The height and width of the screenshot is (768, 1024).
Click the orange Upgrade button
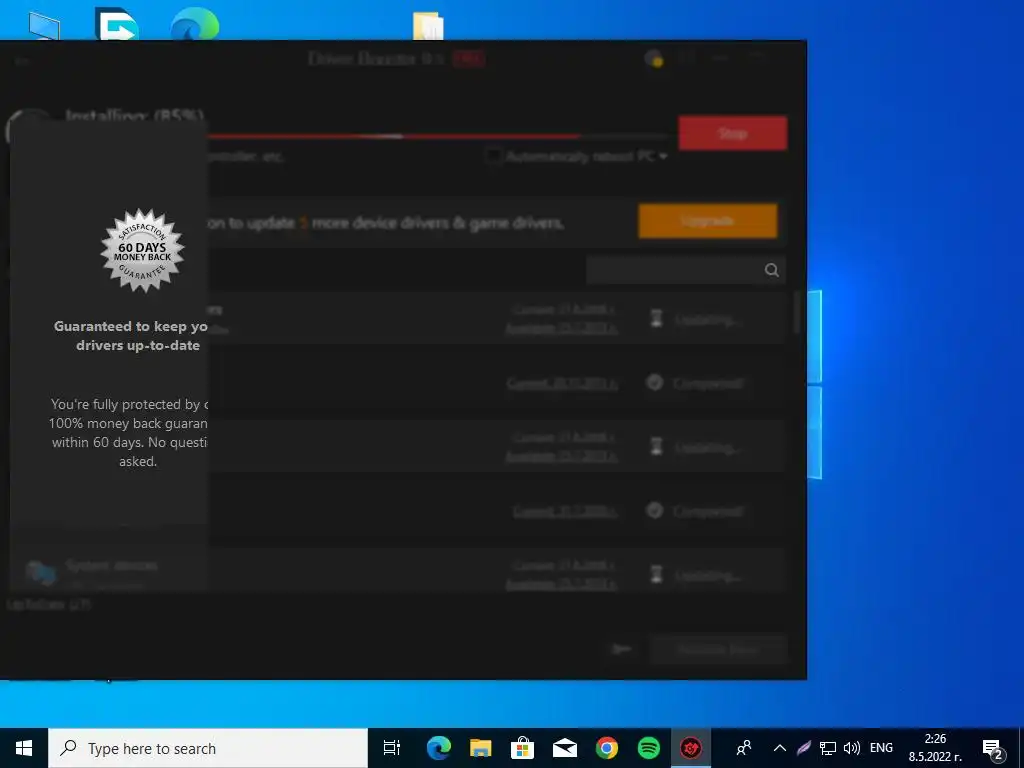click(708, 221)
